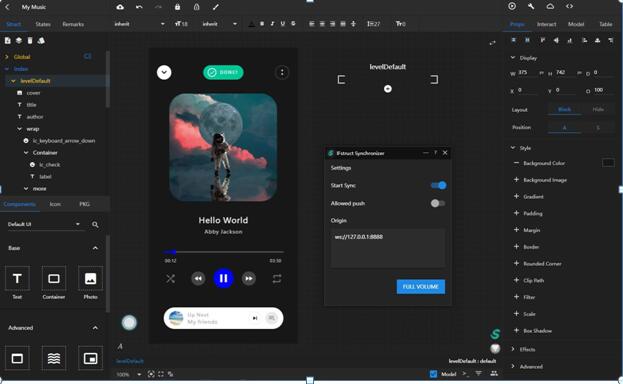Click the Background Color swatch

coord(608,163)
